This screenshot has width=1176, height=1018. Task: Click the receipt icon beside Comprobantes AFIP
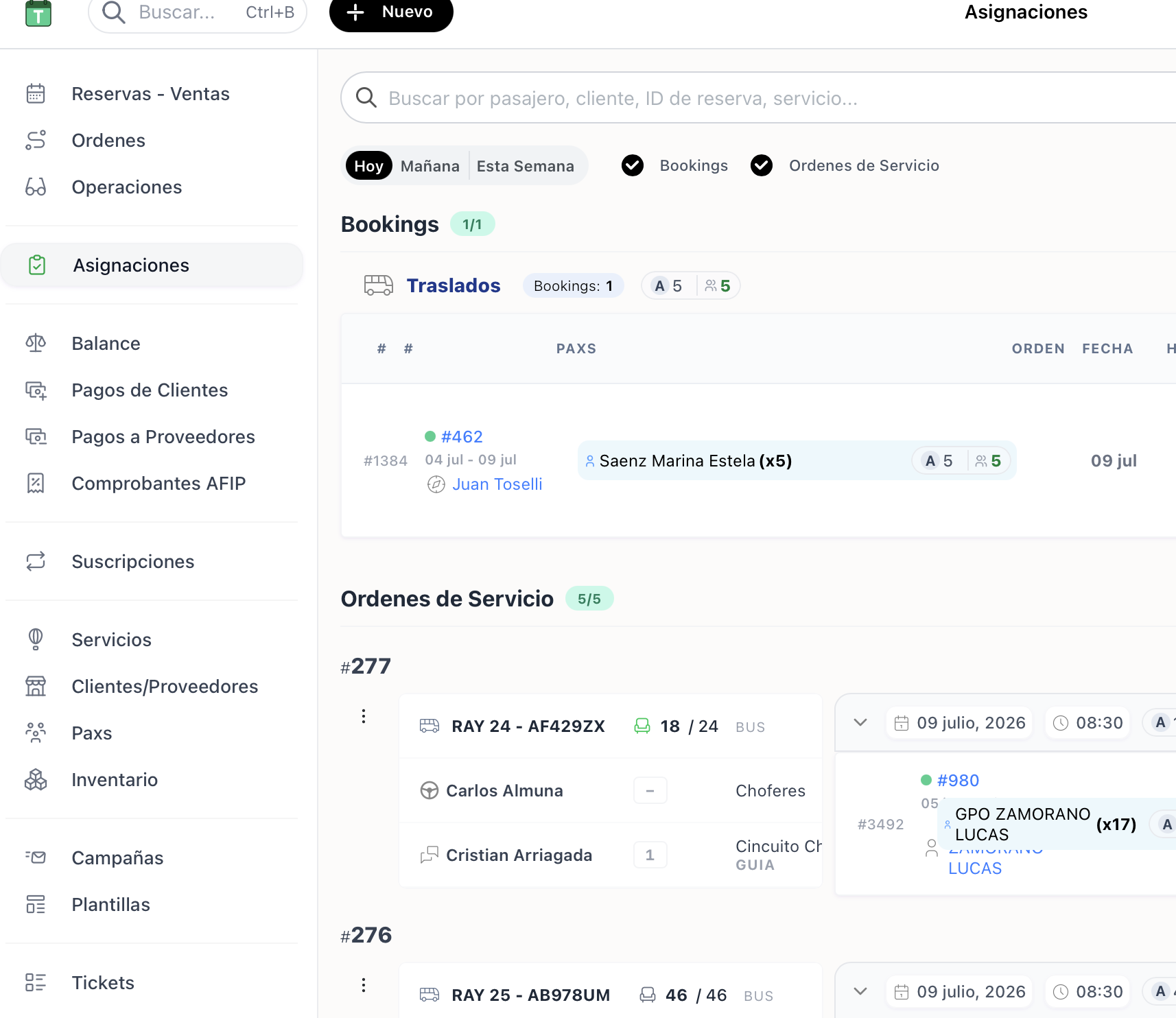coord(36,483)
